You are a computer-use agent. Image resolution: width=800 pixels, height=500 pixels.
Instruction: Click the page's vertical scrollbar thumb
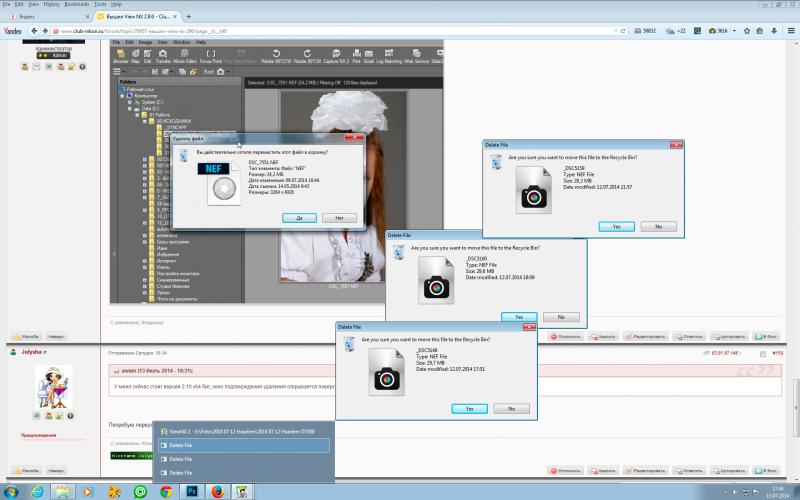tap(795, 408)
